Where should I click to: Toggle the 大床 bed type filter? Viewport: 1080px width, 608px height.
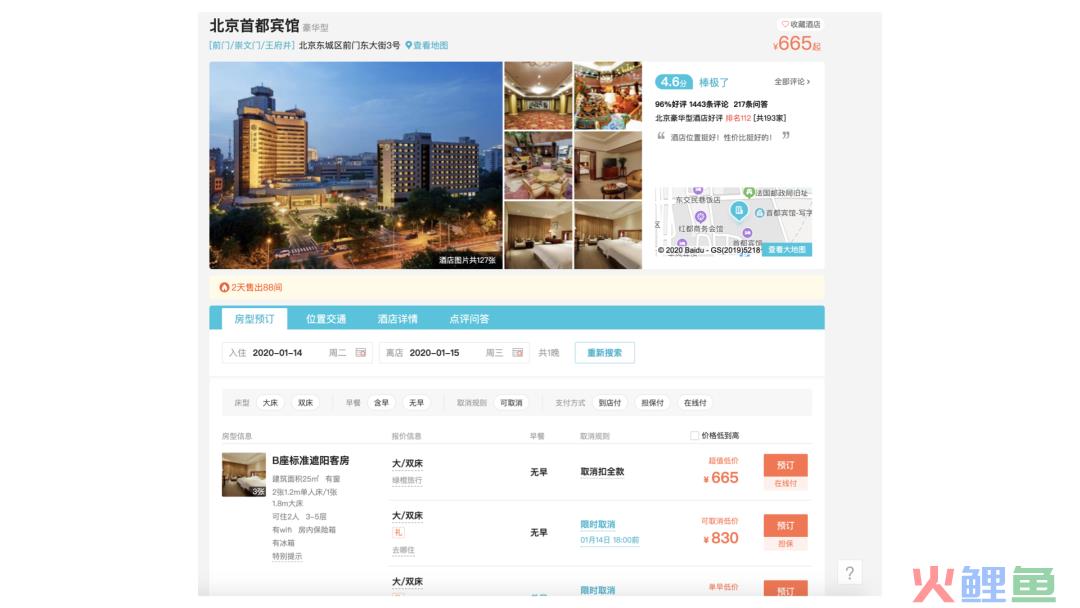point(270,403)
